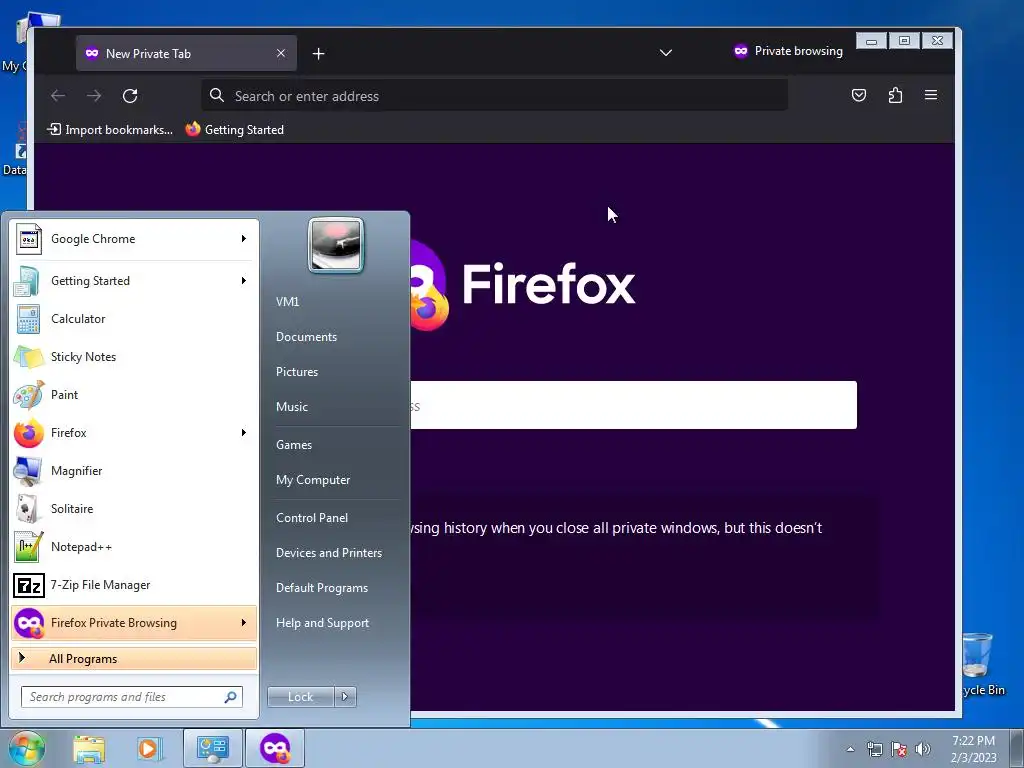Open My Computer from Start menu
1024x768 pixels.
click(313, 480)
